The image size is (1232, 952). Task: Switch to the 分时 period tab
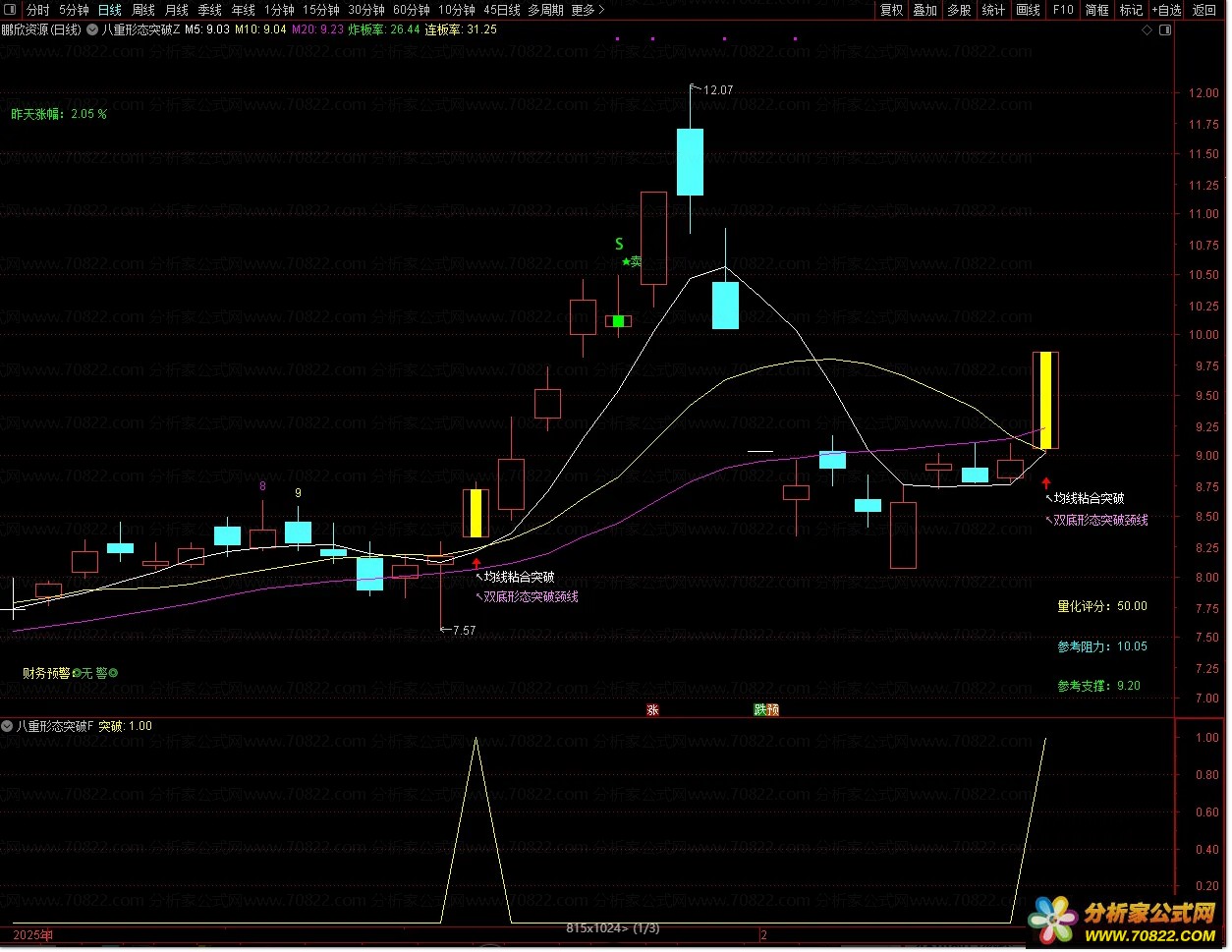coord(38,10)
